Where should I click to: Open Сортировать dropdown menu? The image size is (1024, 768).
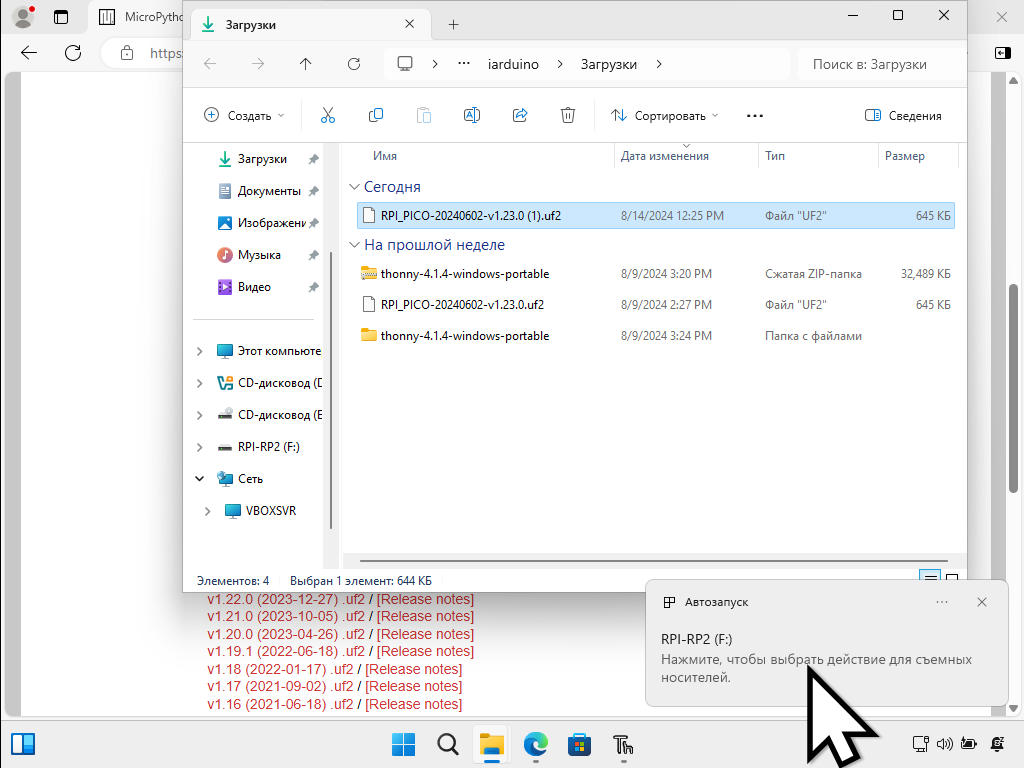[664, 116]
